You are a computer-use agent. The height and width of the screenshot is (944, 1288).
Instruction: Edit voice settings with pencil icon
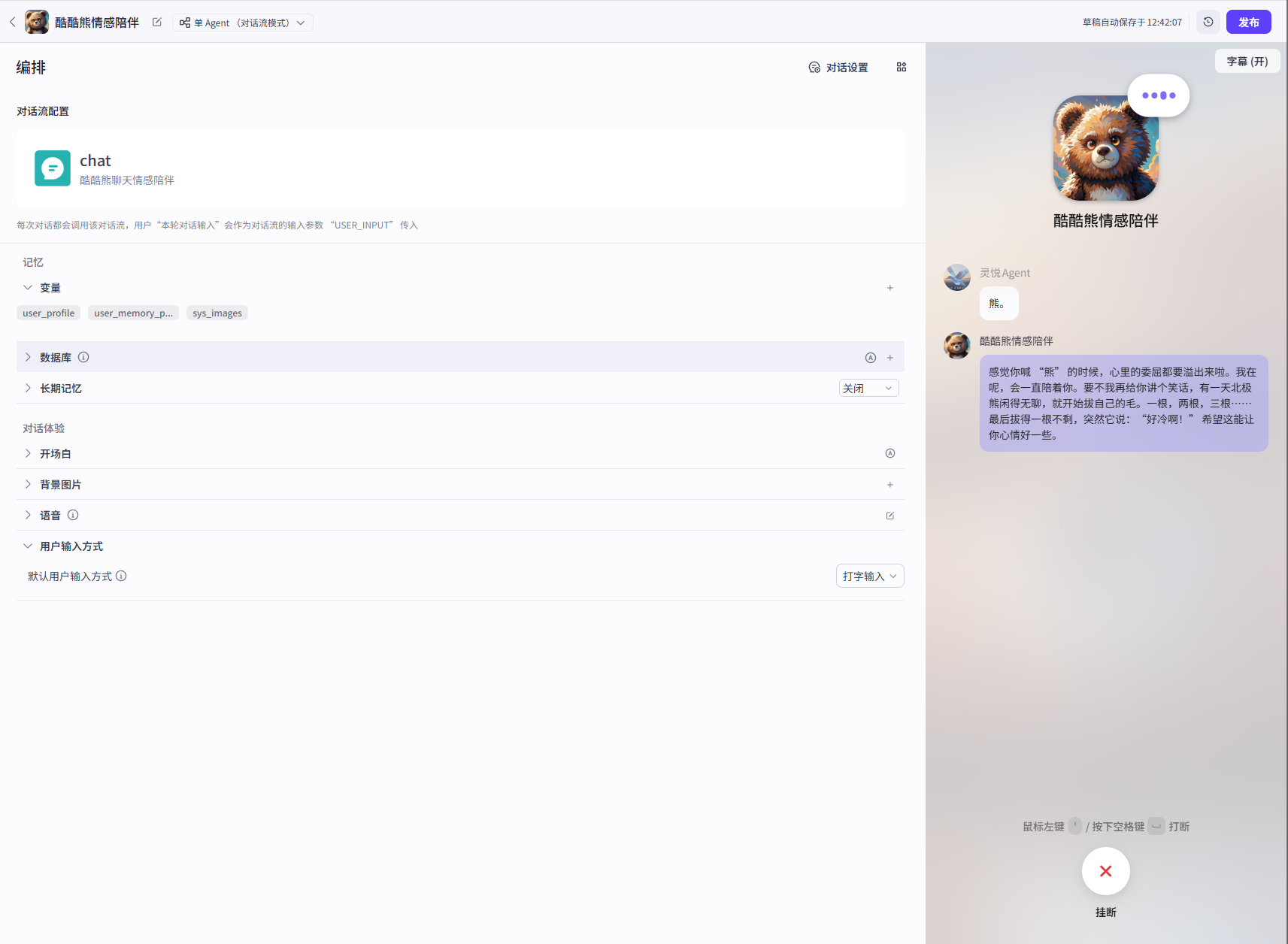coord(890,516)
